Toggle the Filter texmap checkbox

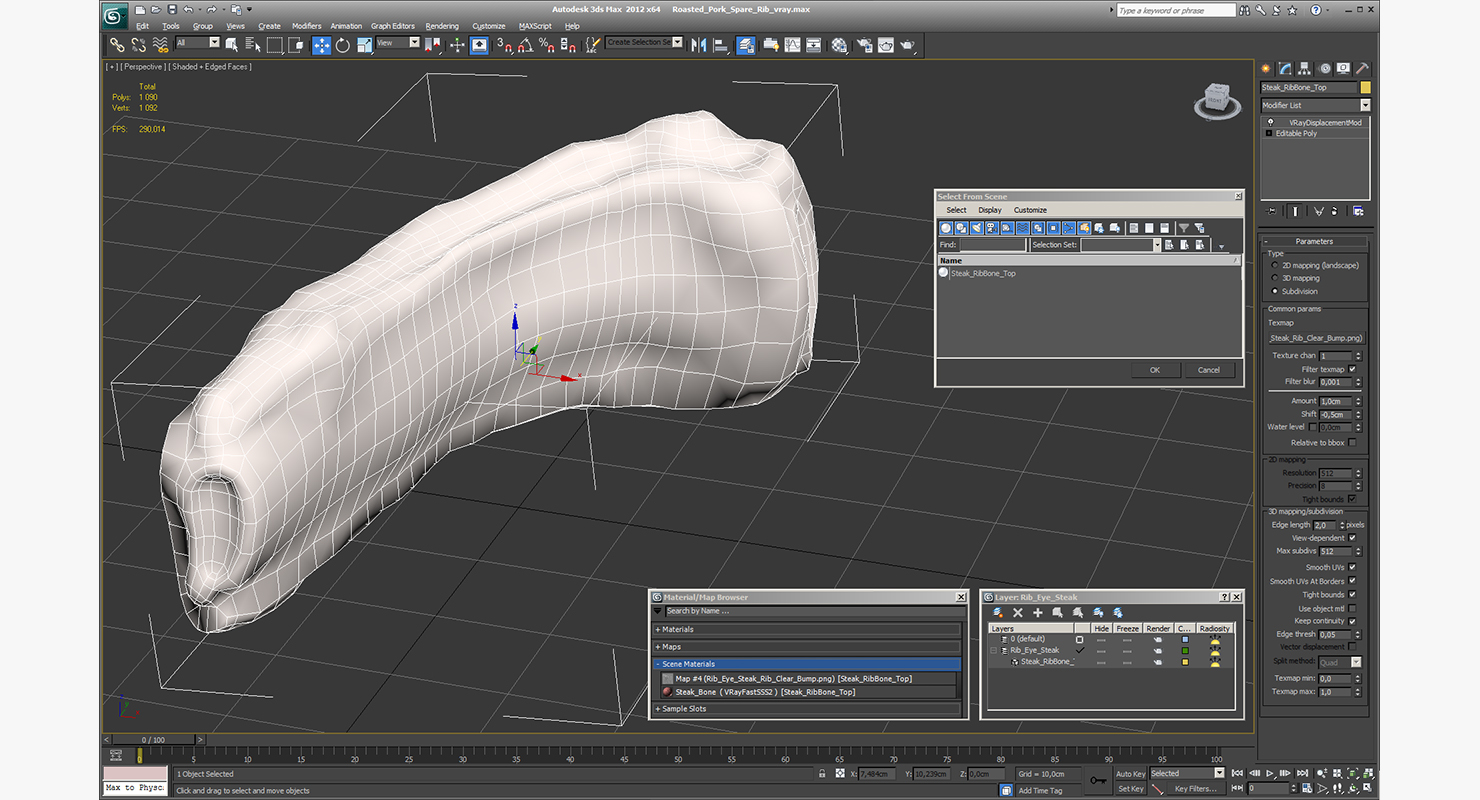pos(1352,369)
